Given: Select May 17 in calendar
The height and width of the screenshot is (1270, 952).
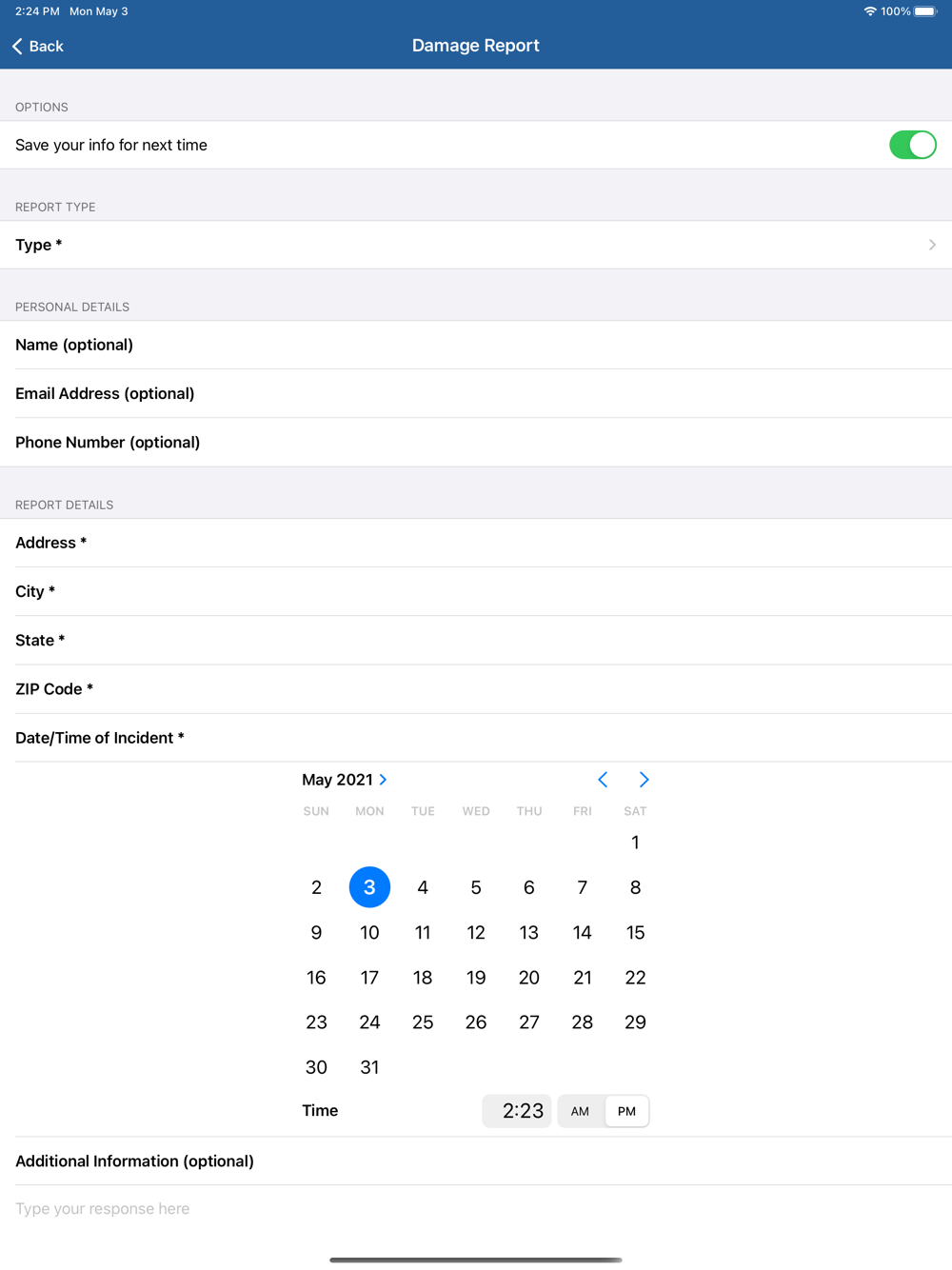Looking at the screenshot, I should pyautogui.click(x=369, y=978).
